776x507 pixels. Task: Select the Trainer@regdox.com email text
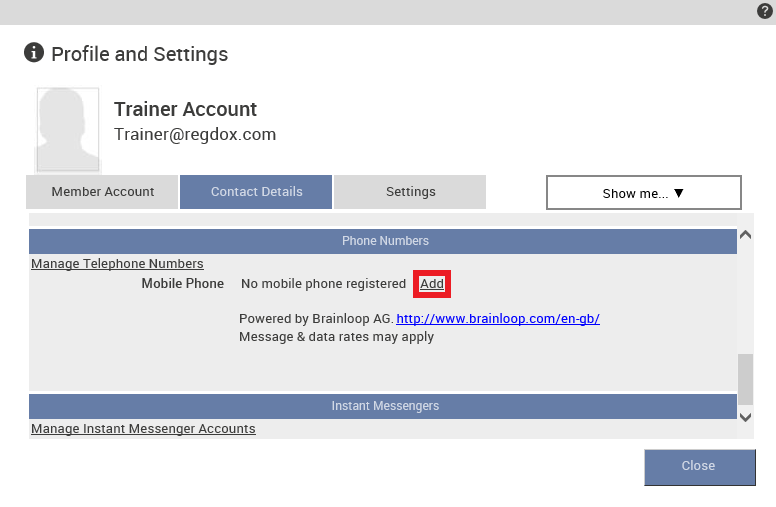[x=195, y=135]
